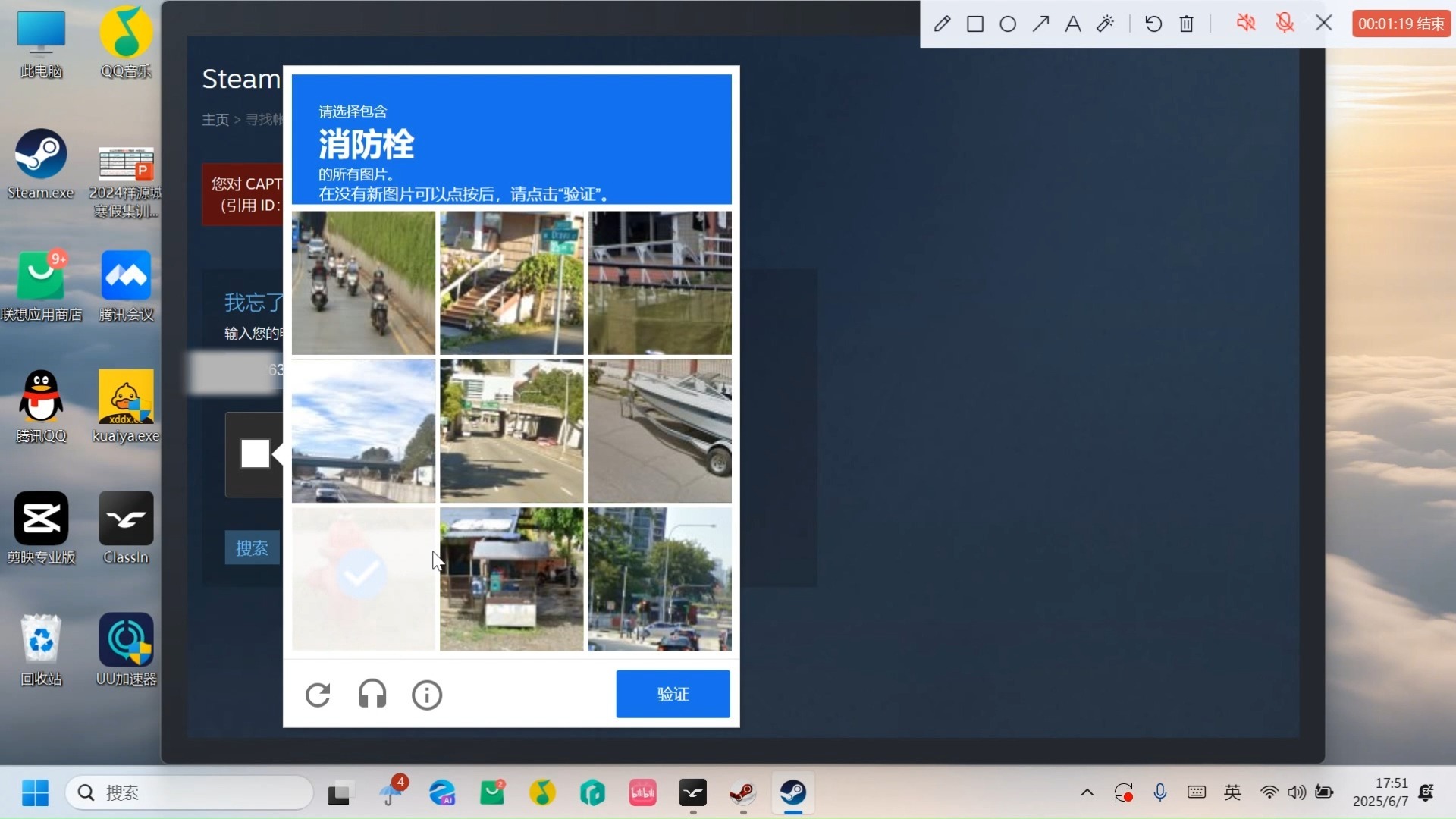Select the city intersection high-rise tile
The width and height of the screenshot is (1456, 819).
pos(660,579)
